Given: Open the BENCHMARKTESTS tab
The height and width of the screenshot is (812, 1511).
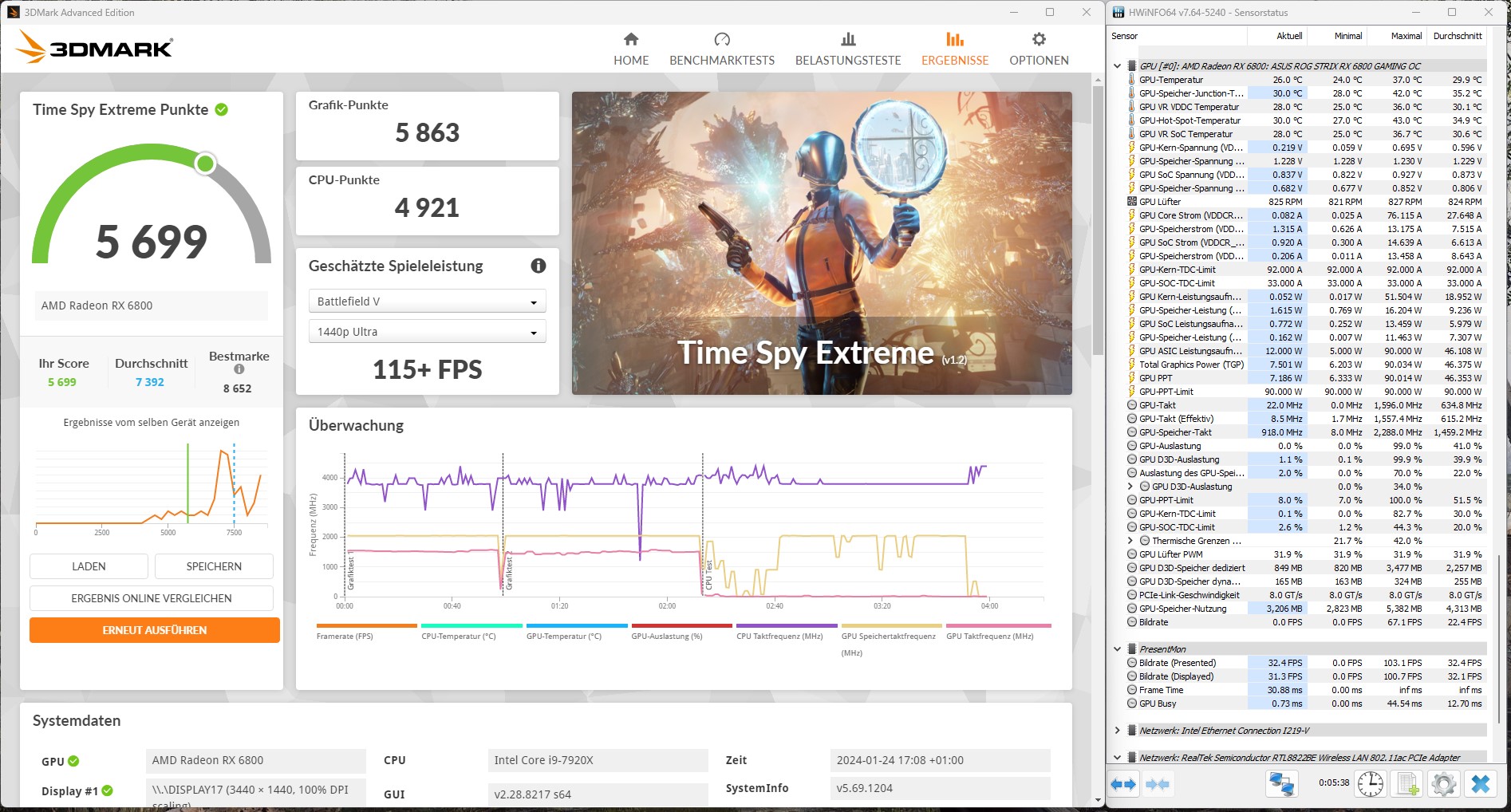Looking at the screenshot, I should pyautogui.click(x=722, y=49).
